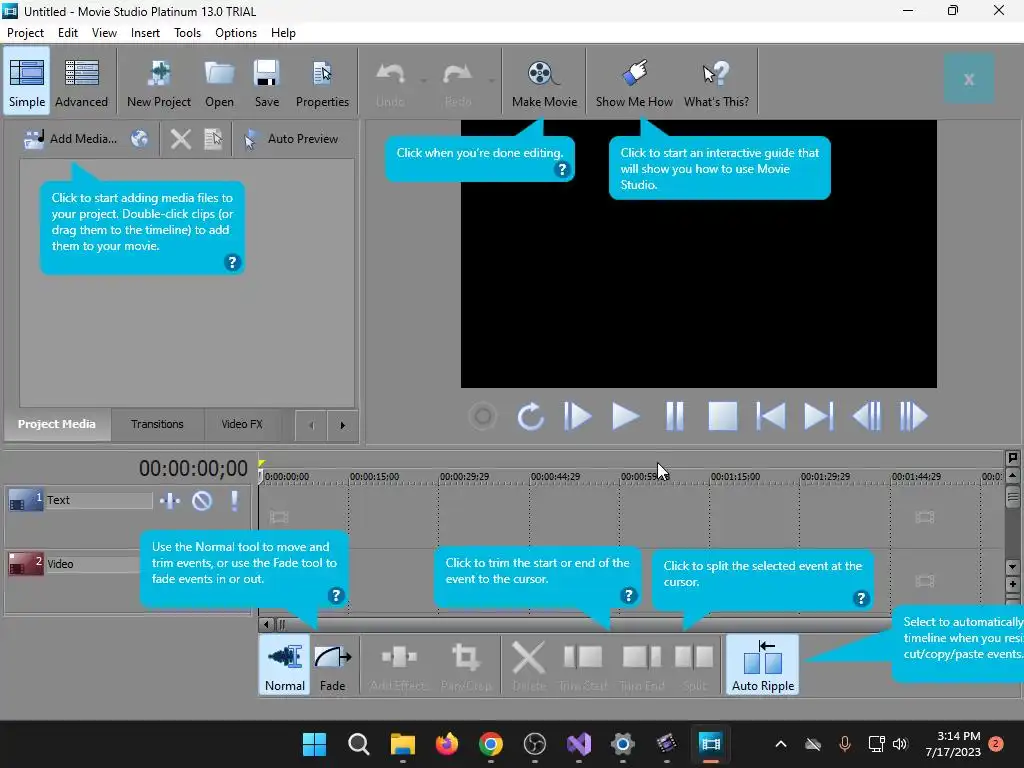Open Windows Start menu
Image resolution: width=1024 pixels, height=768 pixels.
[x=314, y=744]
